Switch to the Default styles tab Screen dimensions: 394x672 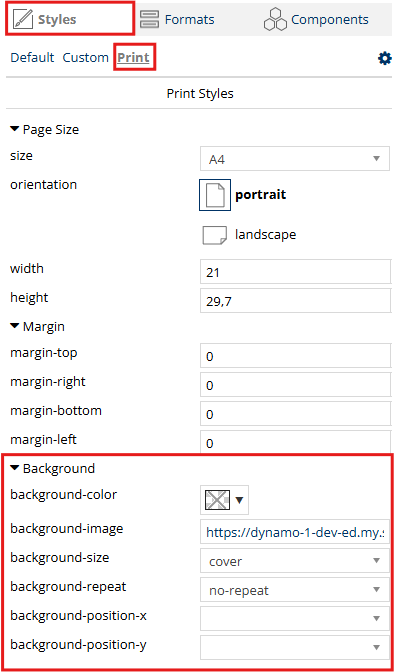(x=32, y=57)
